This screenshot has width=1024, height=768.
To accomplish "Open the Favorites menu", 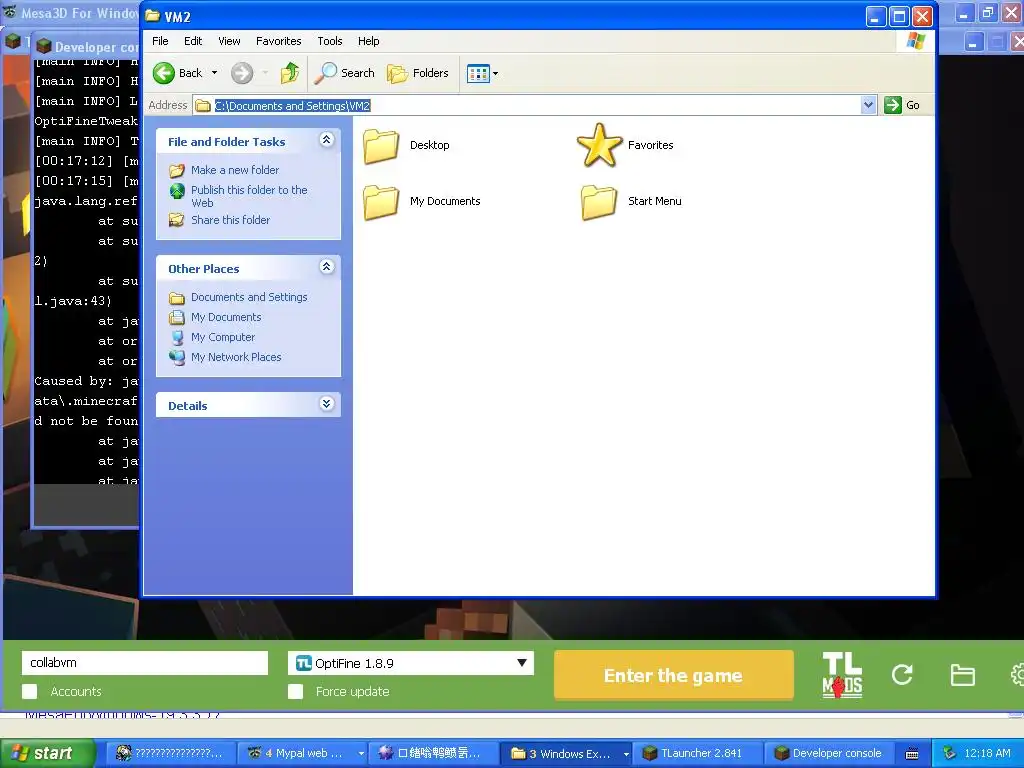I will point(278,41).
